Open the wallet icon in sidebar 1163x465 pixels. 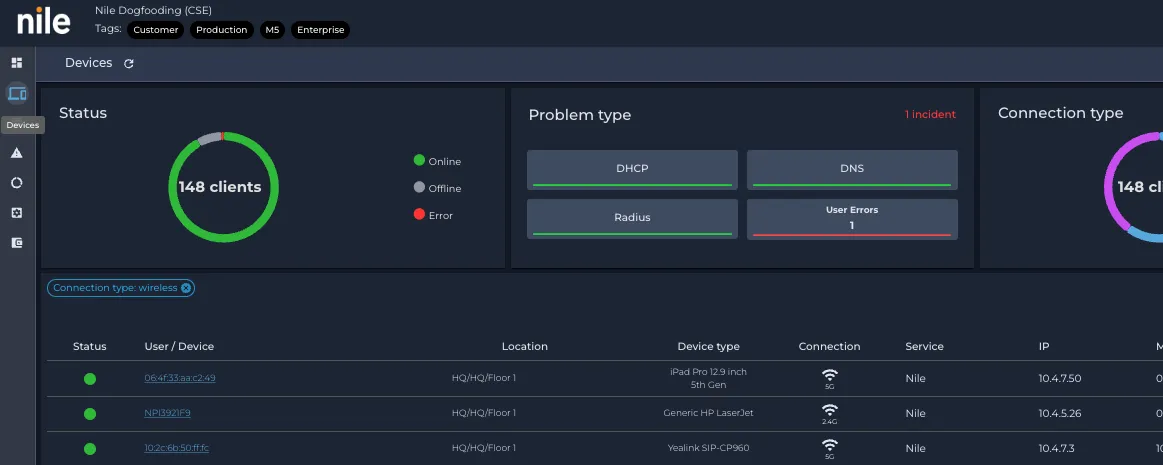point(16,243)
